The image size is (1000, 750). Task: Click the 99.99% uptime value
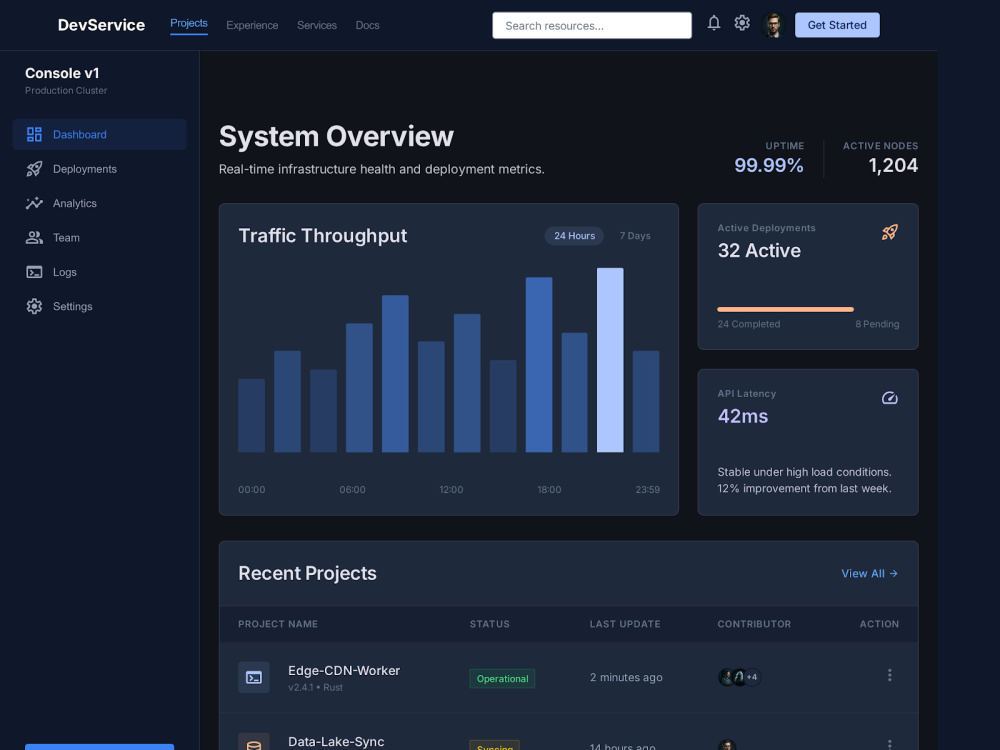(x=768, y=165)
